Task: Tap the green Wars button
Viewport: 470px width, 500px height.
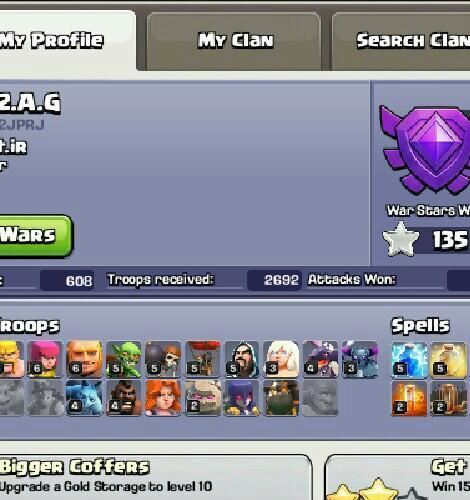Action: point(35,236)
